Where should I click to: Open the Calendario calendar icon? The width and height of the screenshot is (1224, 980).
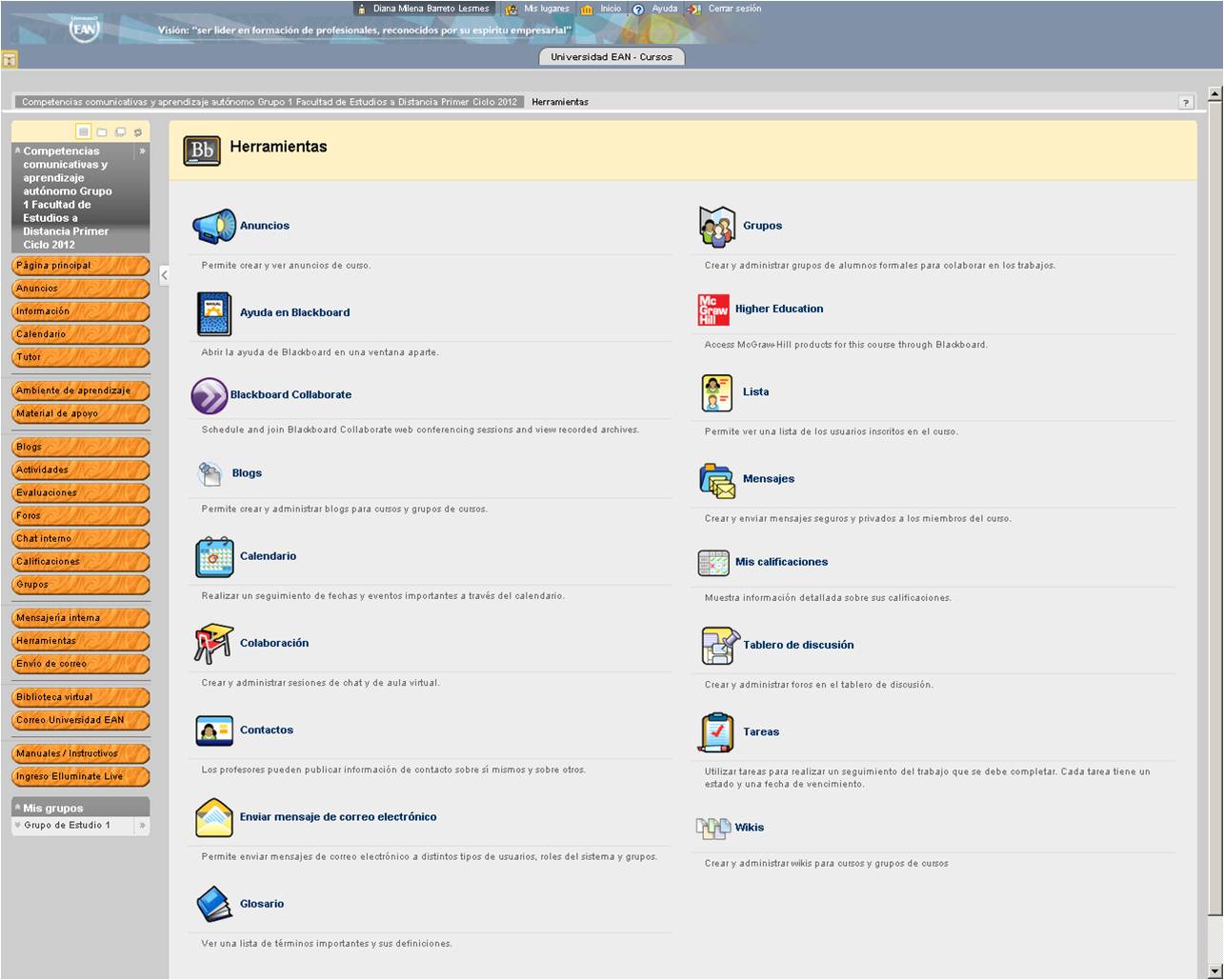click(213, 557)
